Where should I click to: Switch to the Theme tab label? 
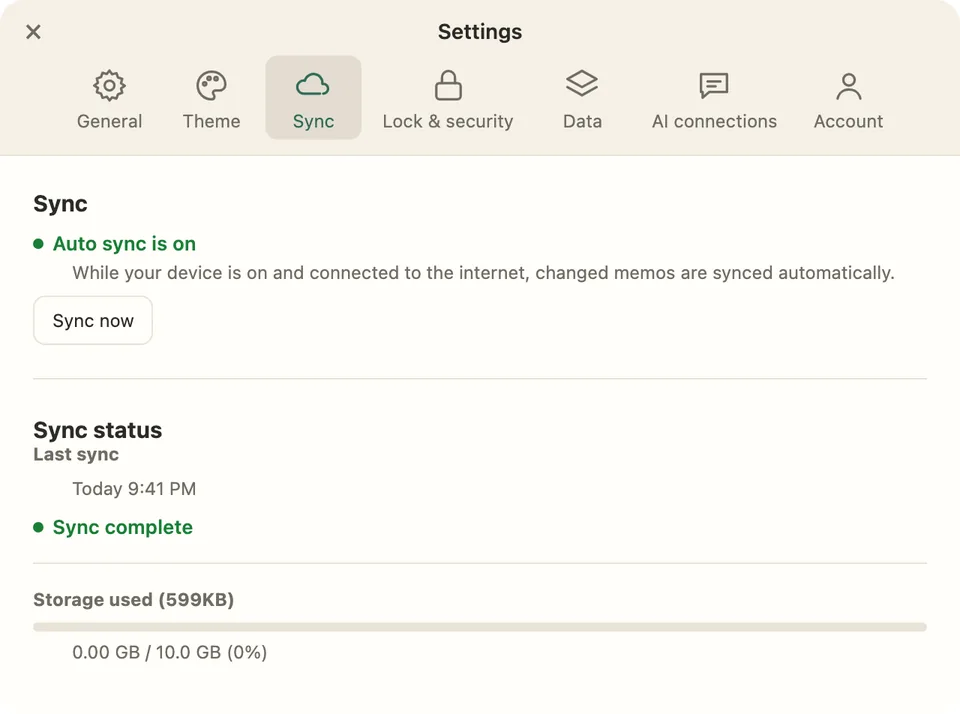(x=211, y=121)
